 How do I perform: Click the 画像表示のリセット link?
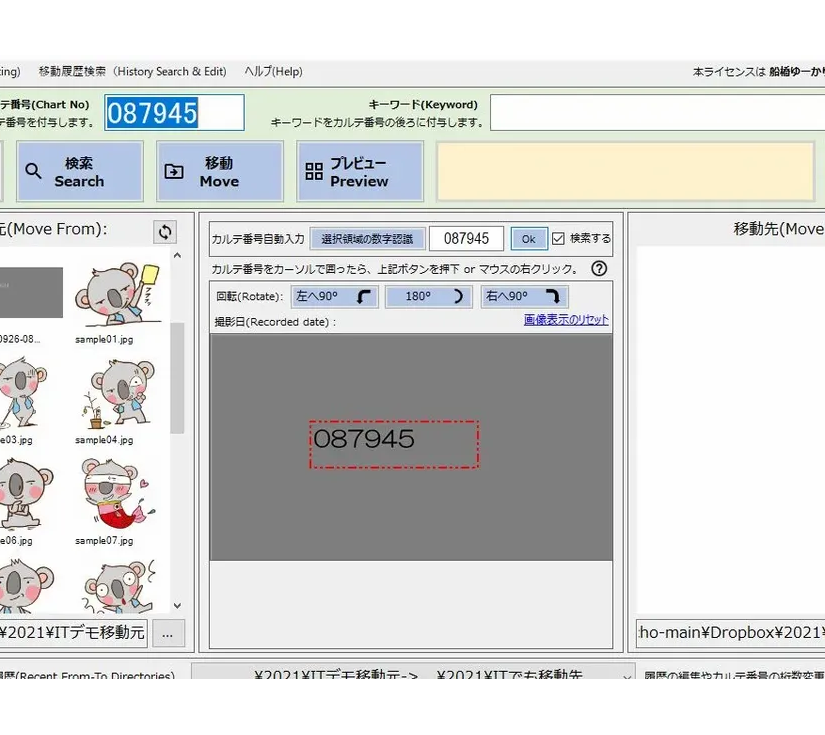[566, 320]
